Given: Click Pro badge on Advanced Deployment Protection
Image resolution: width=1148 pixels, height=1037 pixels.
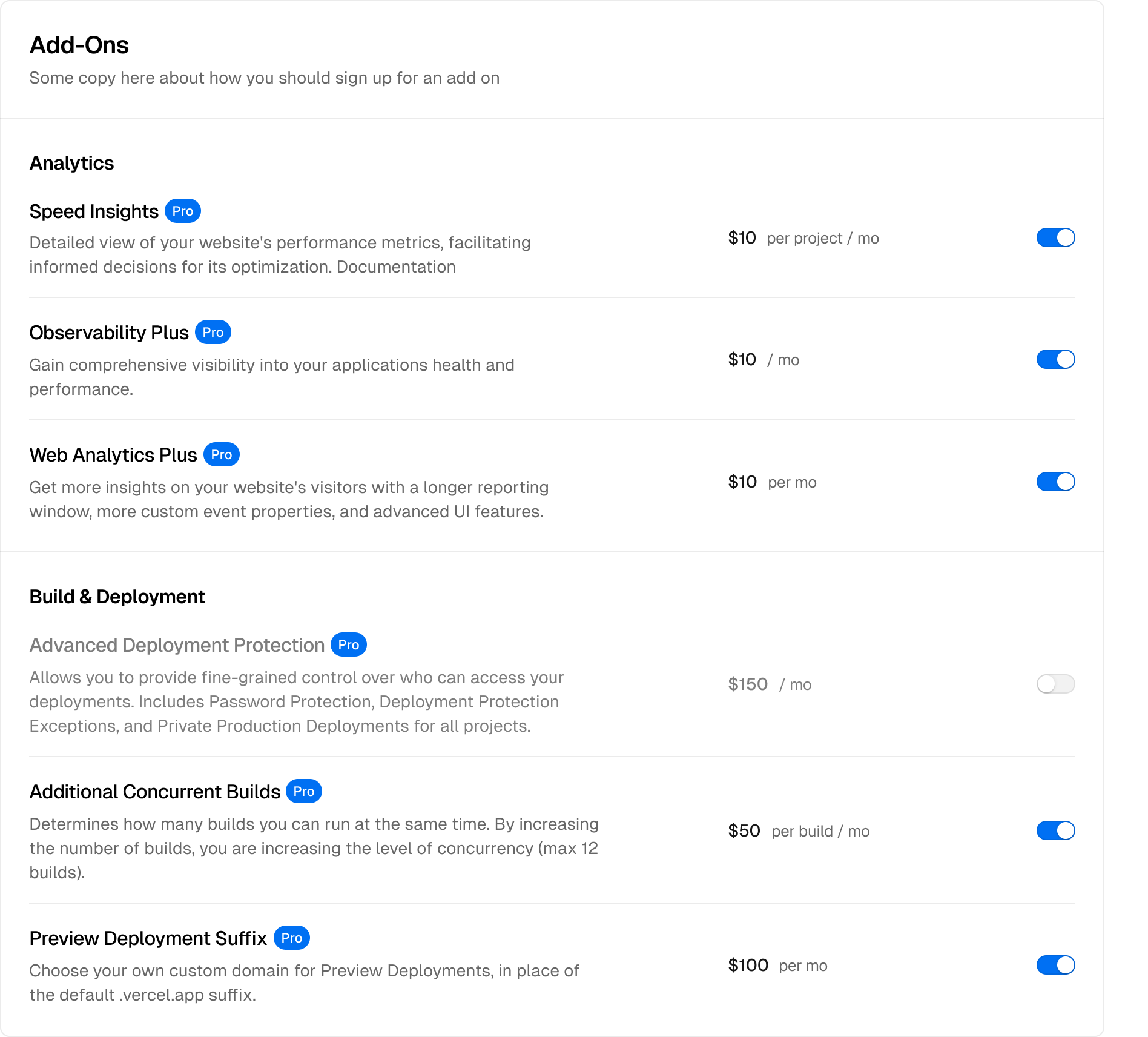Looking at the screenshot, I should point(349,644).
